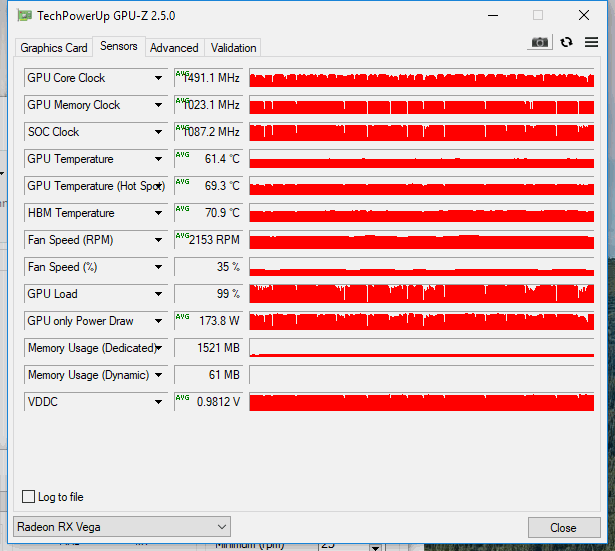Click the GPU-Z app icon in title bar
This screenshot has height=551, width=615.
tap(24, 16)
